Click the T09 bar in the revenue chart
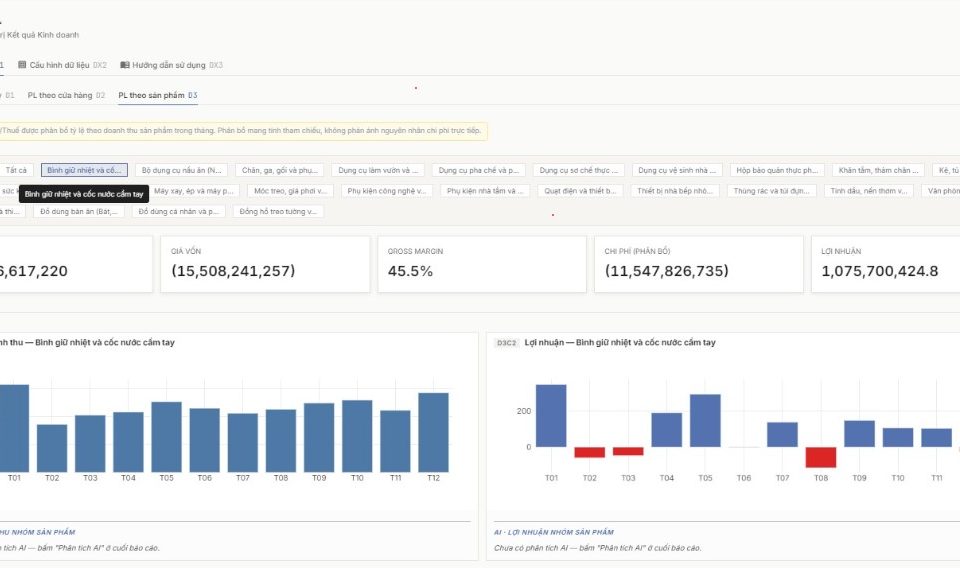Viewport: 960px width, 568px height. (x=319, y=438)
